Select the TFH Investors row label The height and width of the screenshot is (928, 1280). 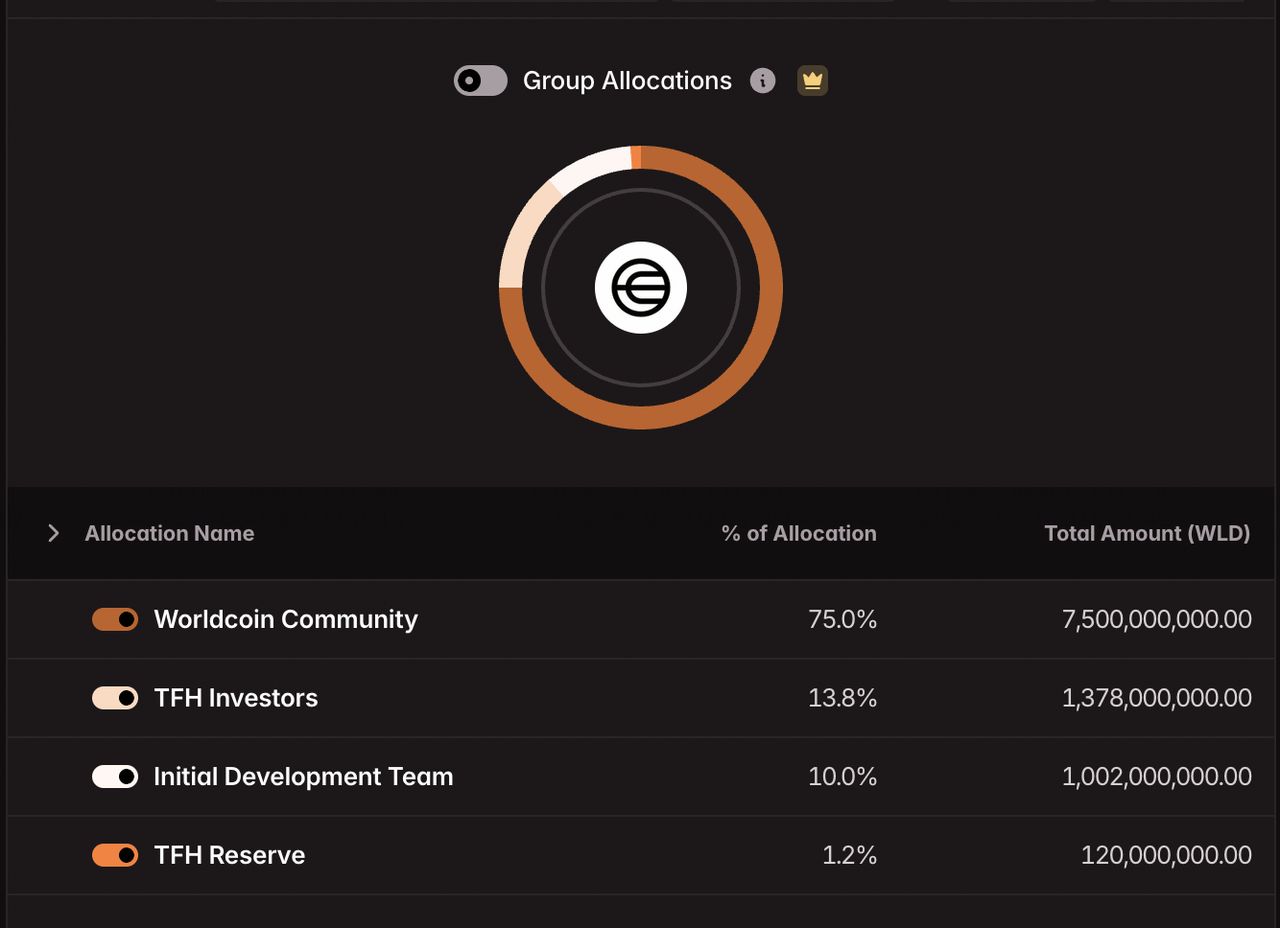coord(236,698)
